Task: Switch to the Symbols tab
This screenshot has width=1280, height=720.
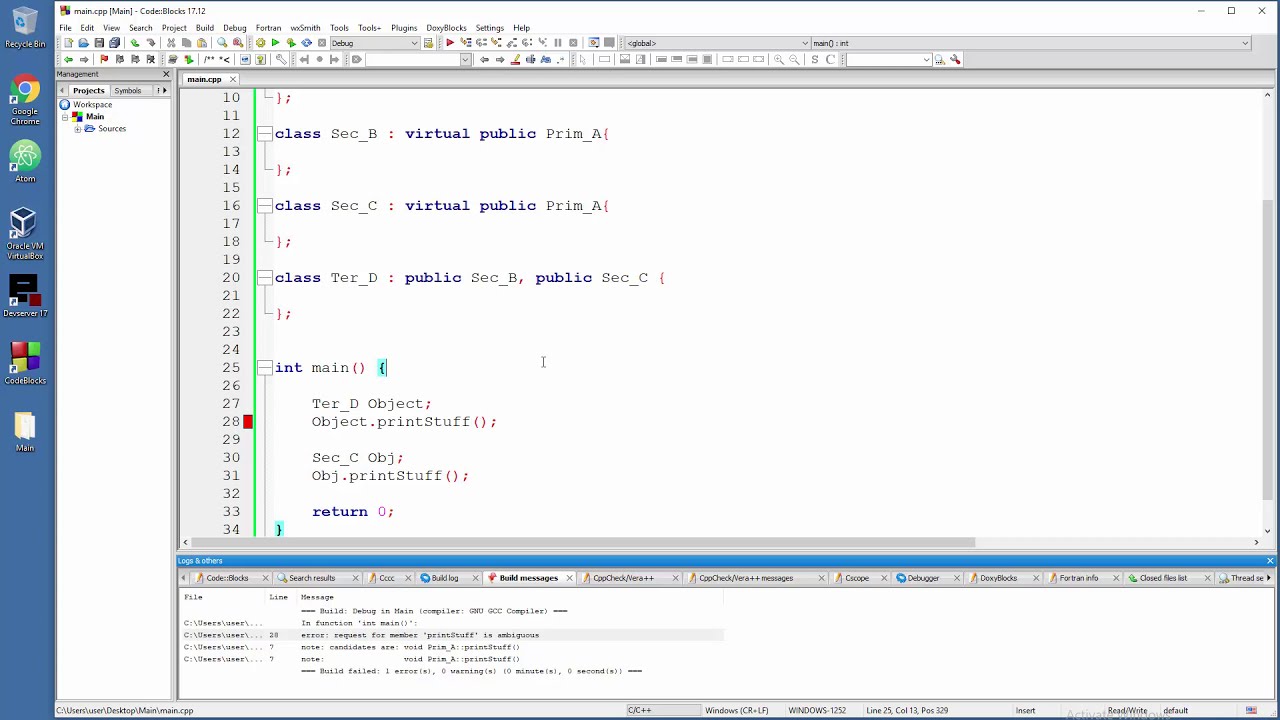Action: pos(128,90)
